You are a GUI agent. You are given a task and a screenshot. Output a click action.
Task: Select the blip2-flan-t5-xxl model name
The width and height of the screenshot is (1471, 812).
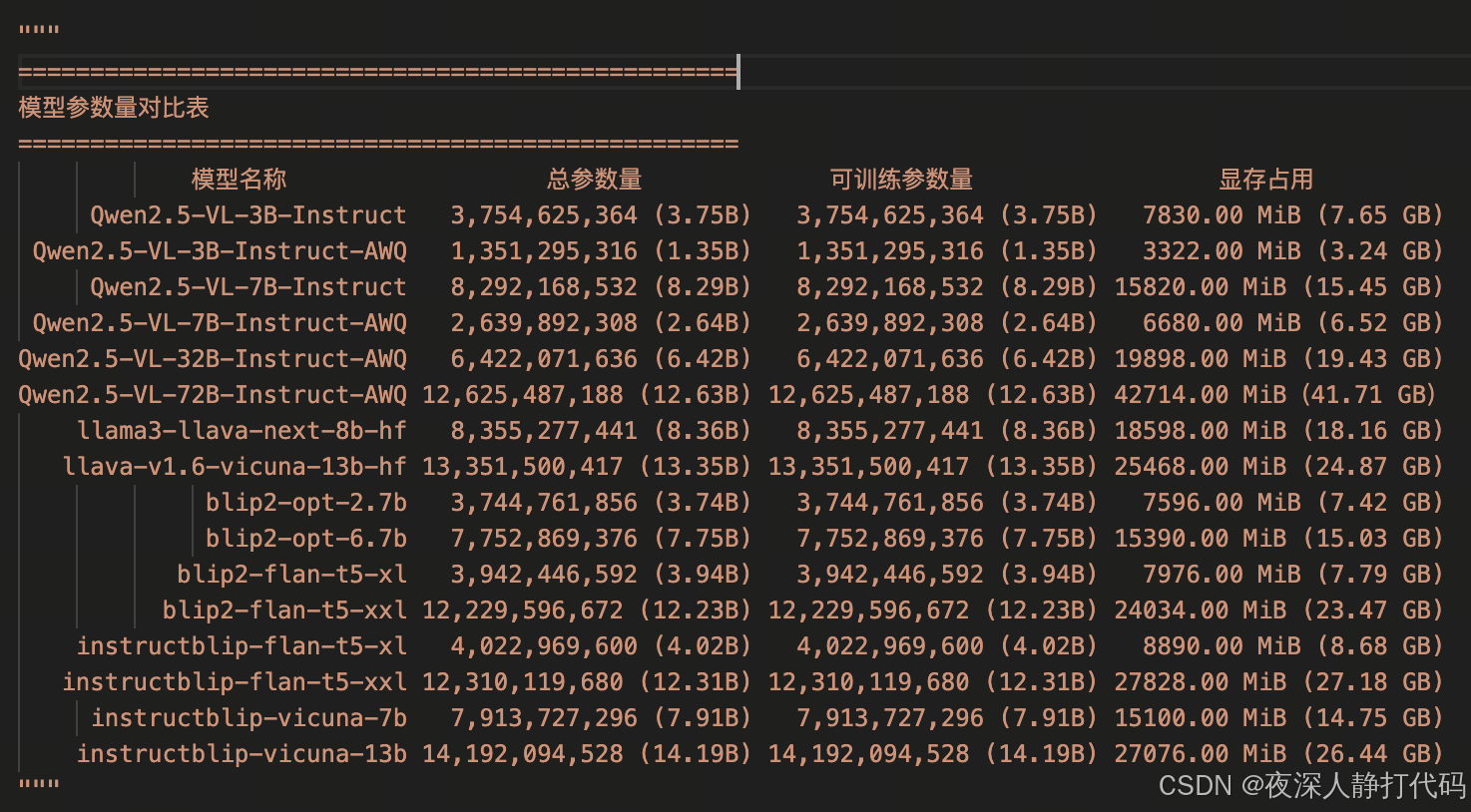284,610
